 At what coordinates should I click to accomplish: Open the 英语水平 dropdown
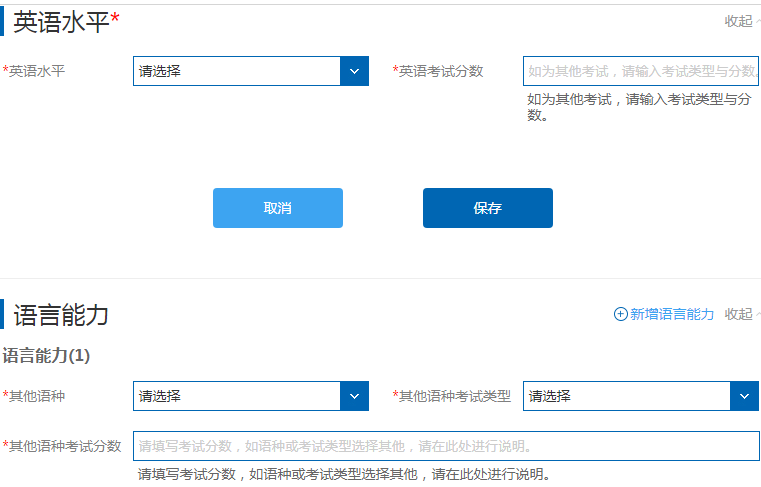pos(250,71)
